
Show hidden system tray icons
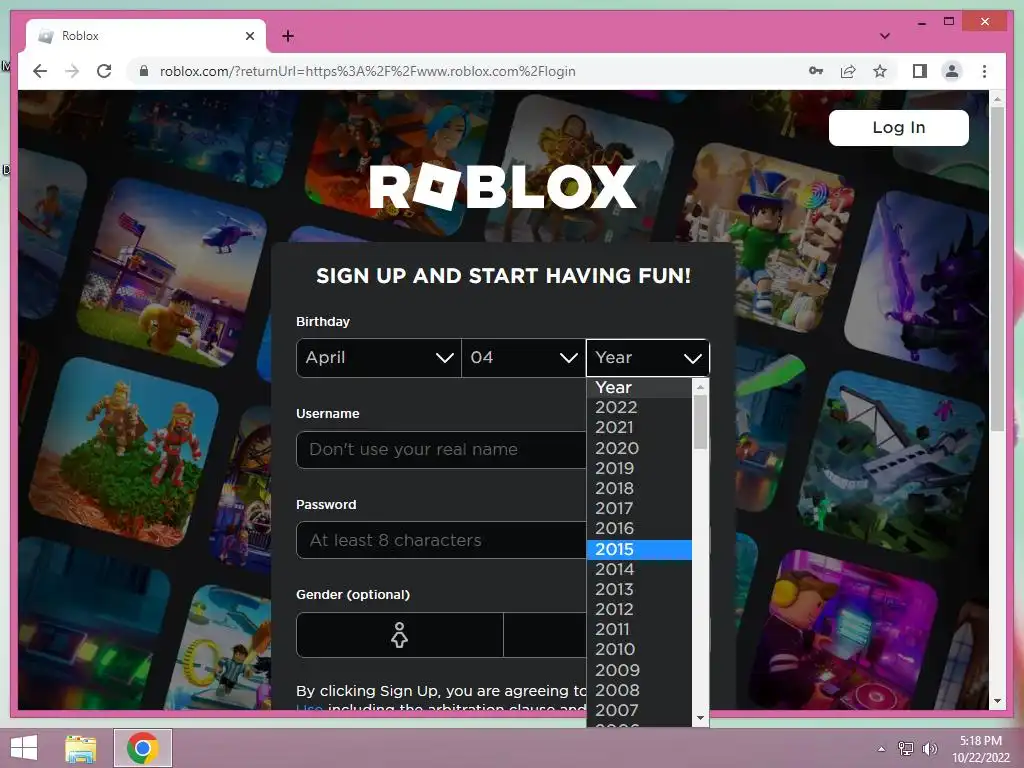881,749
